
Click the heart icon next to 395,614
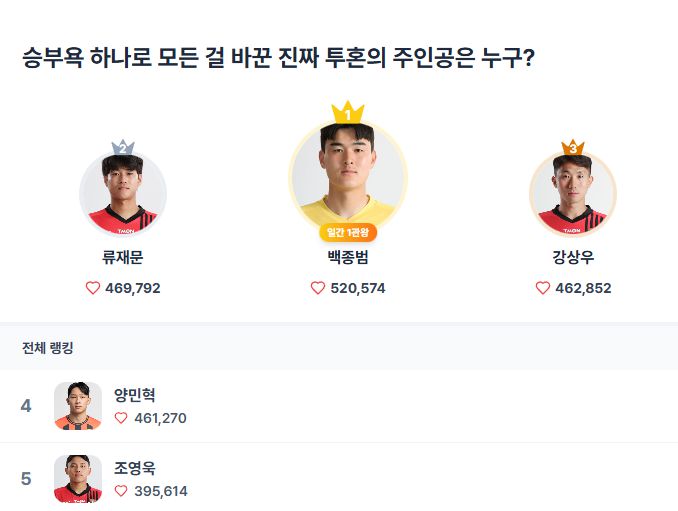[121, 491]
